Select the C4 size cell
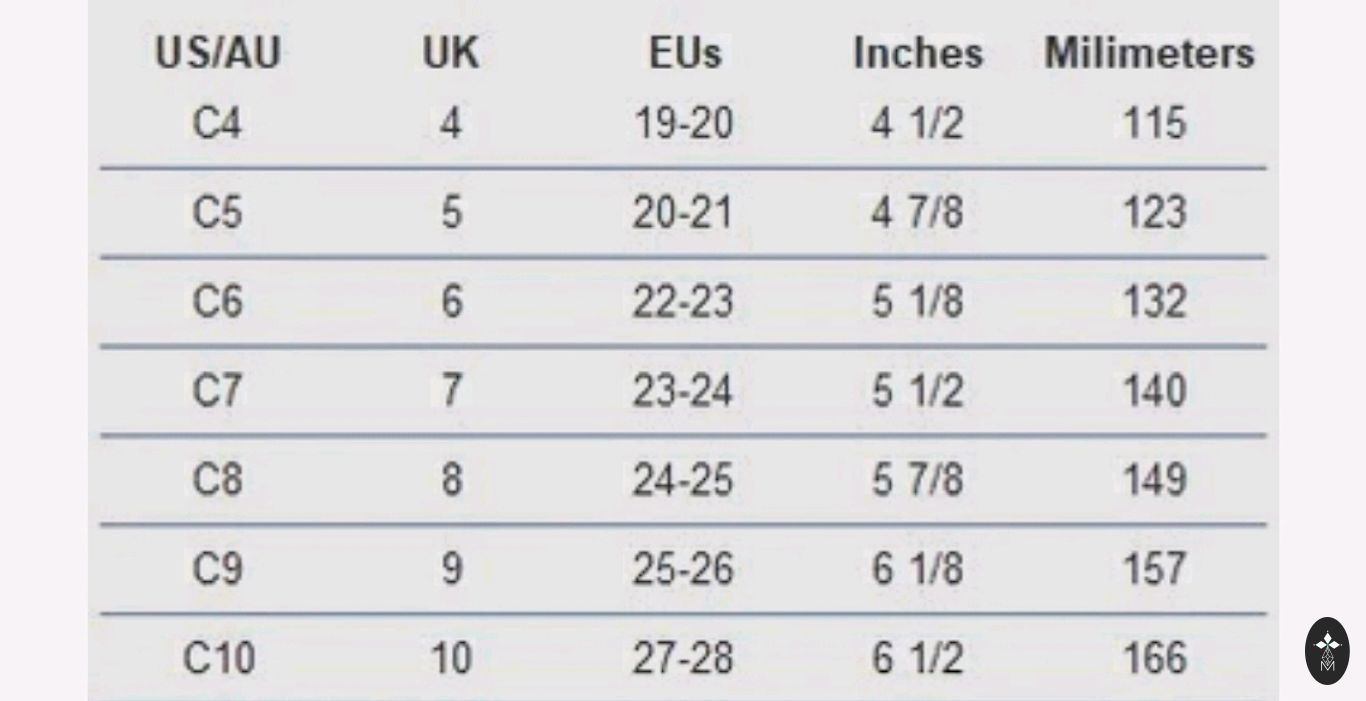Viewport: 1366px width, 701px height. pyautogui.click(x=217, y=124)
